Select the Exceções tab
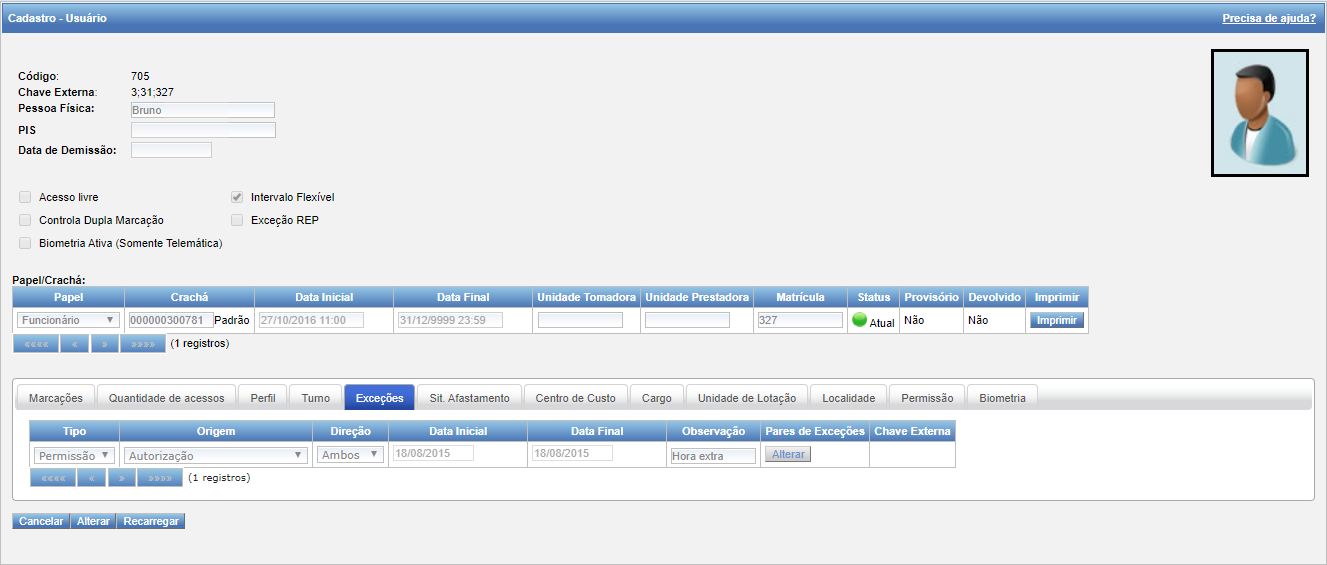This screenshot has width=1327, height=565. 380,398
